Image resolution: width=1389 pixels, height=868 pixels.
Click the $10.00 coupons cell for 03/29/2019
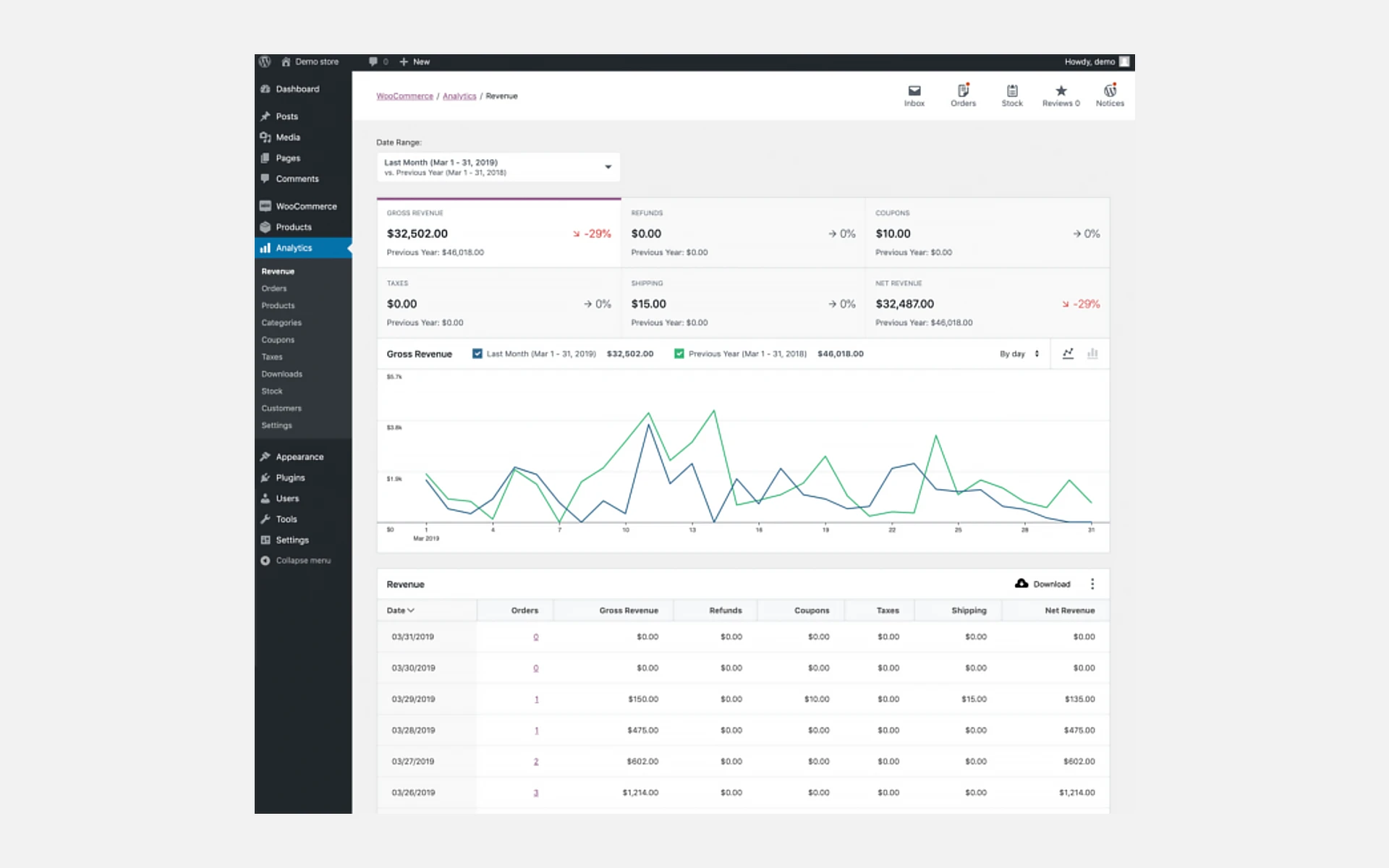pyautogui.click(x=817, y=699)
